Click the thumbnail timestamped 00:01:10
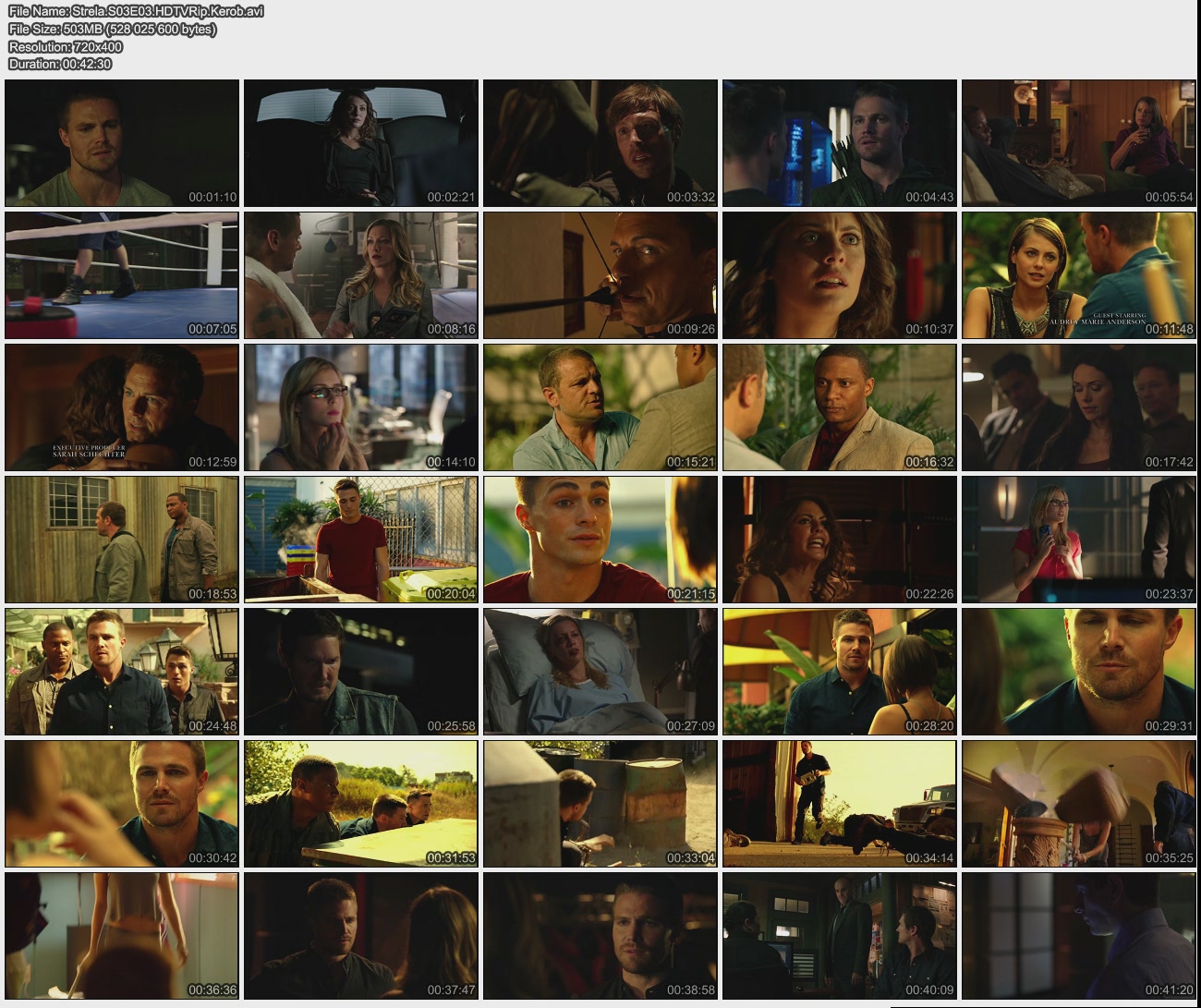The width and height of the screenshot is (1201, 1008). pos(122,143)
